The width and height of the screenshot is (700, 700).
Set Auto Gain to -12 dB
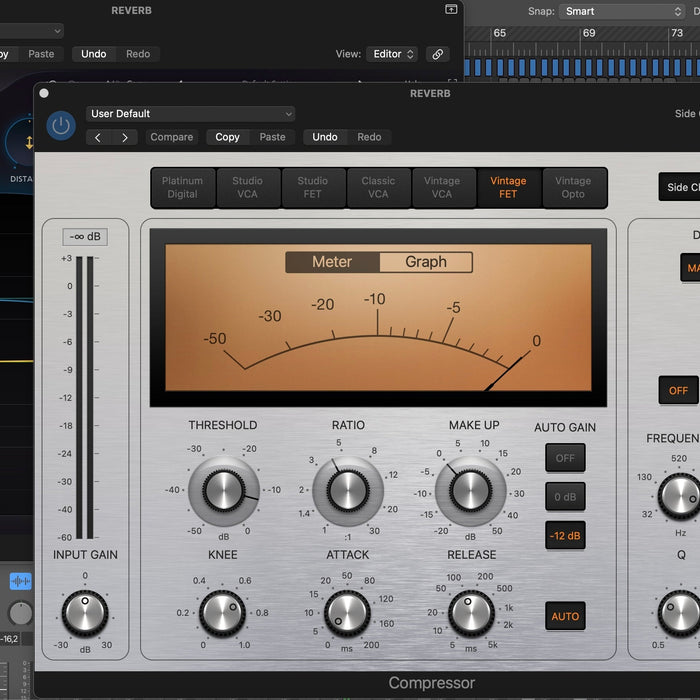[x=565, y=536]
